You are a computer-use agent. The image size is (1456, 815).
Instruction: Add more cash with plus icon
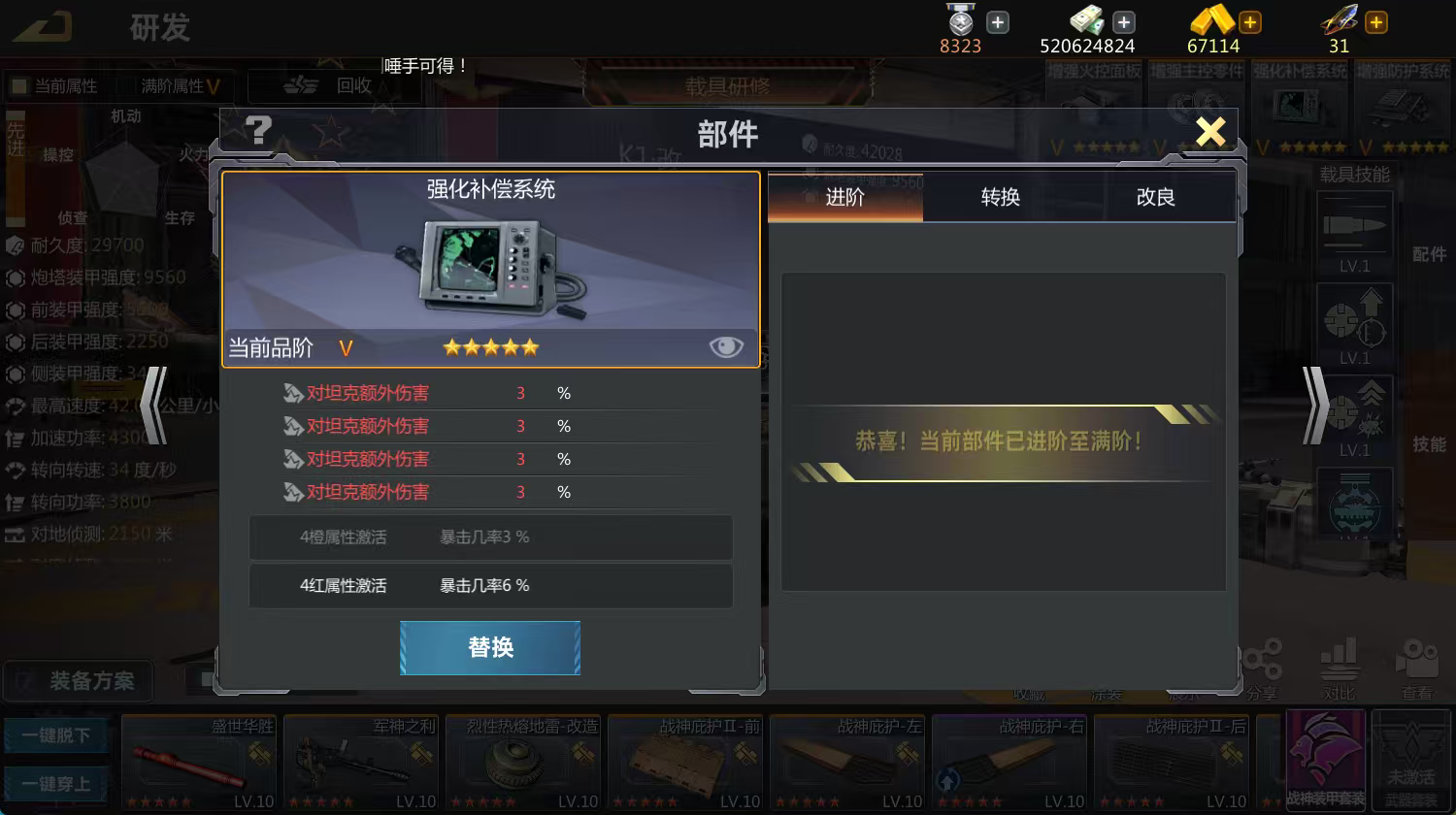tap(1124, 21)
